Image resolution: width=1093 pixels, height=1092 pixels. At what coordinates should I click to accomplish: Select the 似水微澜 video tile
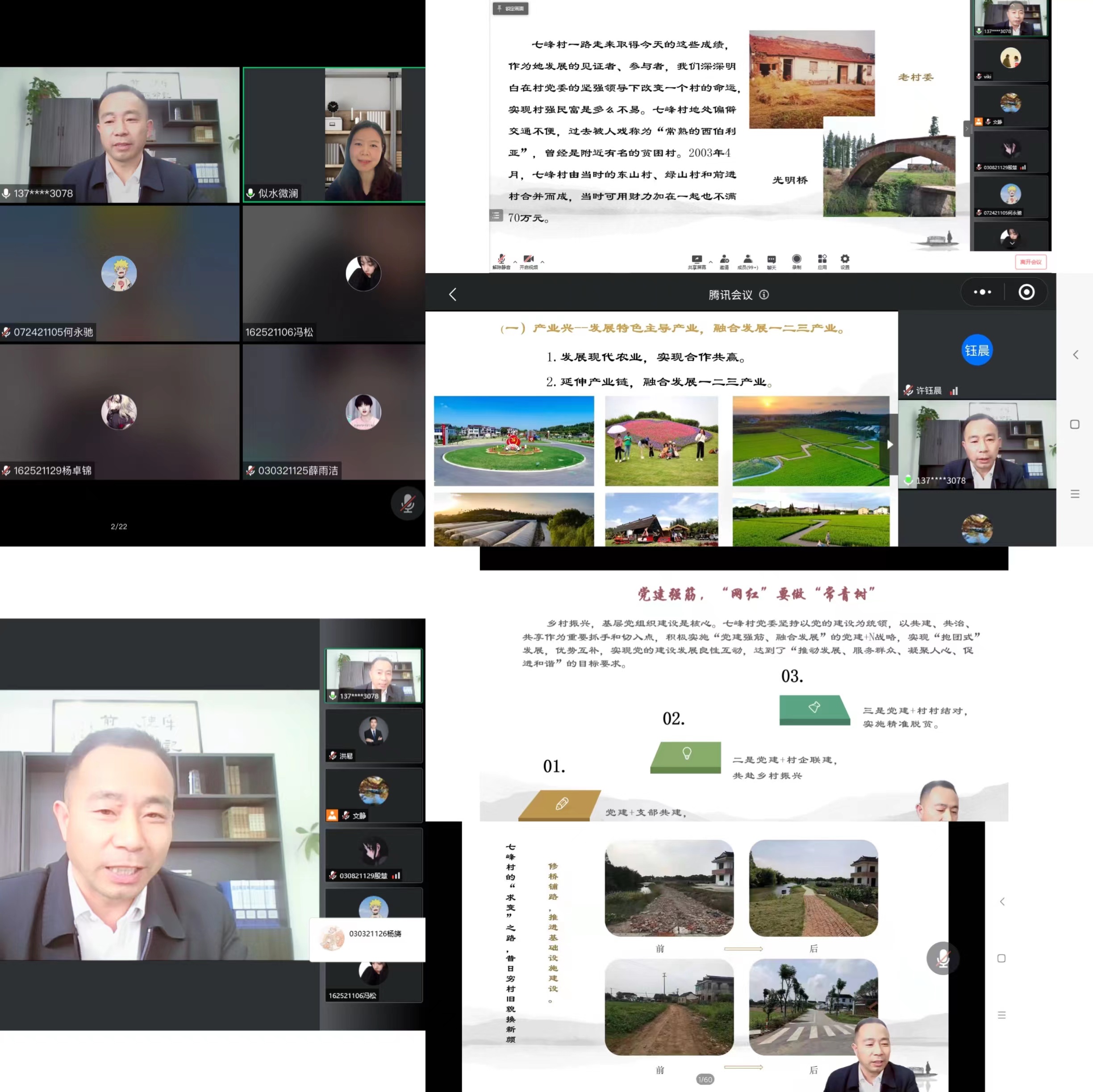pos(334,135)
